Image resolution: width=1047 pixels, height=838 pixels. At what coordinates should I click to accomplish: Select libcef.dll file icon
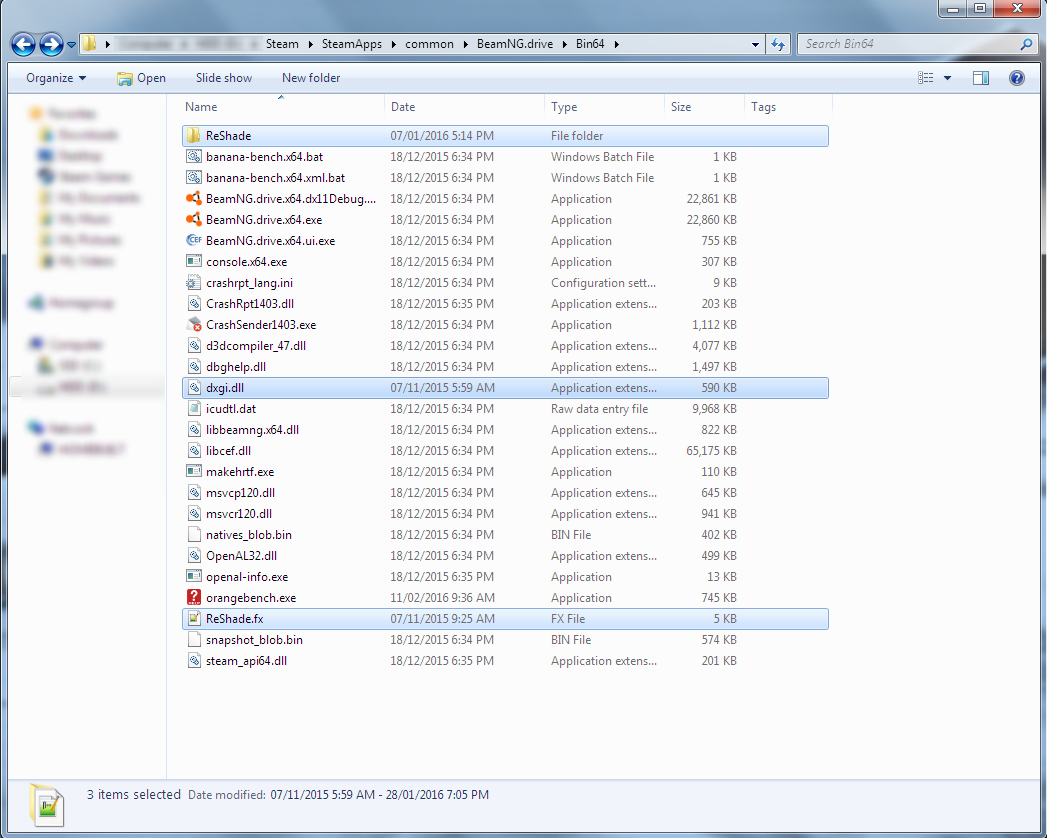pyautogui.click(x=194, y=451)
